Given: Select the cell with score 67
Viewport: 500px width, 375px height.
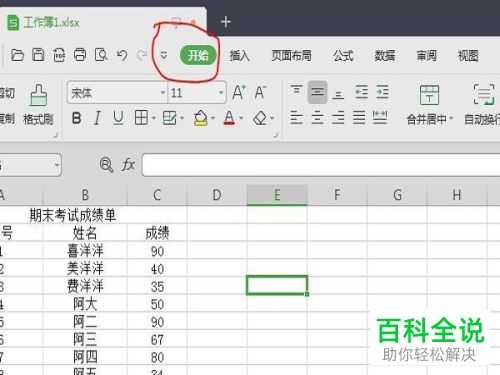Looking at the screenshot, I should tap(157, 340).
